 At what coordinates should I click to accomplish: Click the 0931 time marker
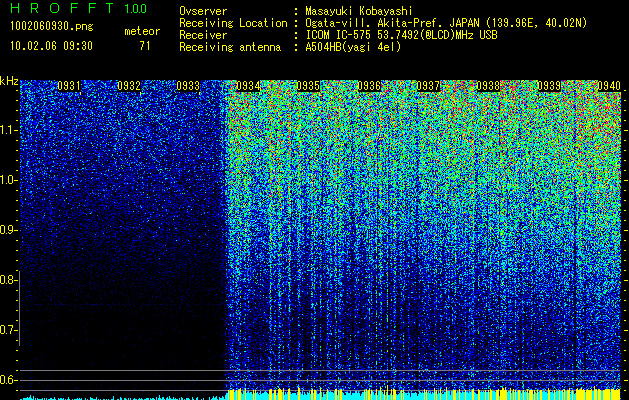(x=69, y=86)
